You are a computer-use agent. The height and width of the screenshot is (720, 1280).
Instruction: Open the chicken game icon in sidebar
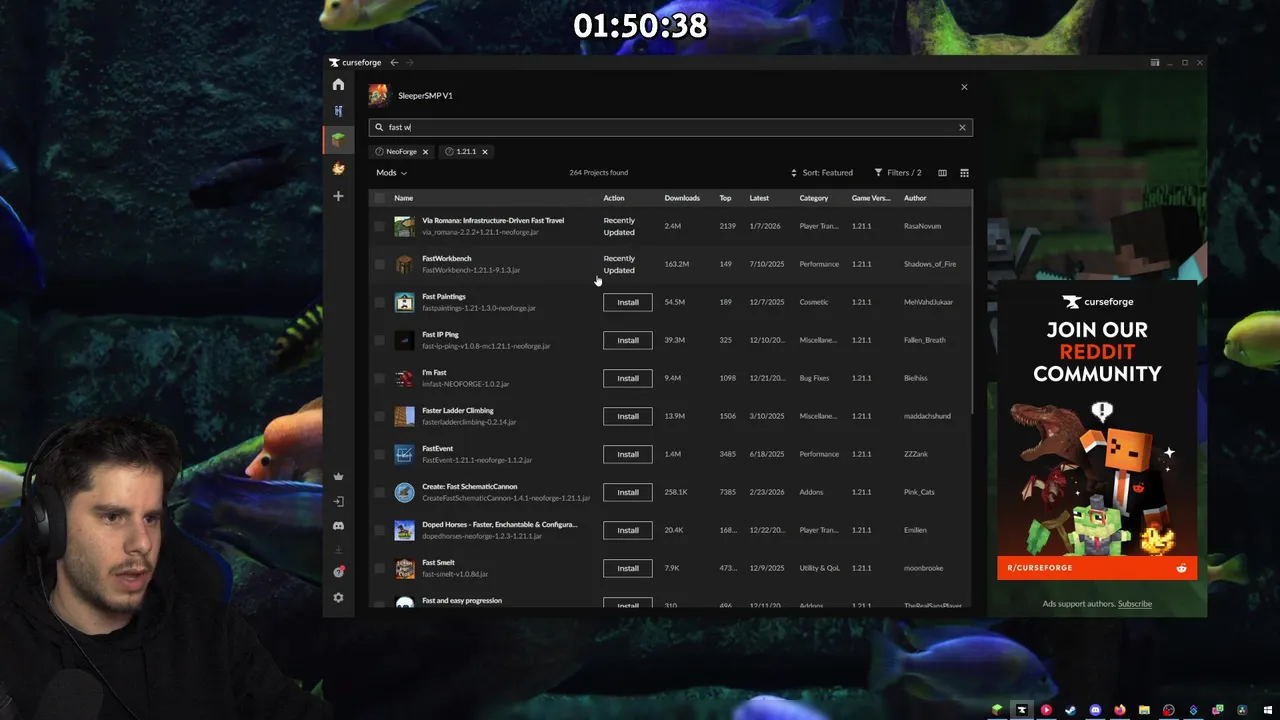tap(338, 169)
